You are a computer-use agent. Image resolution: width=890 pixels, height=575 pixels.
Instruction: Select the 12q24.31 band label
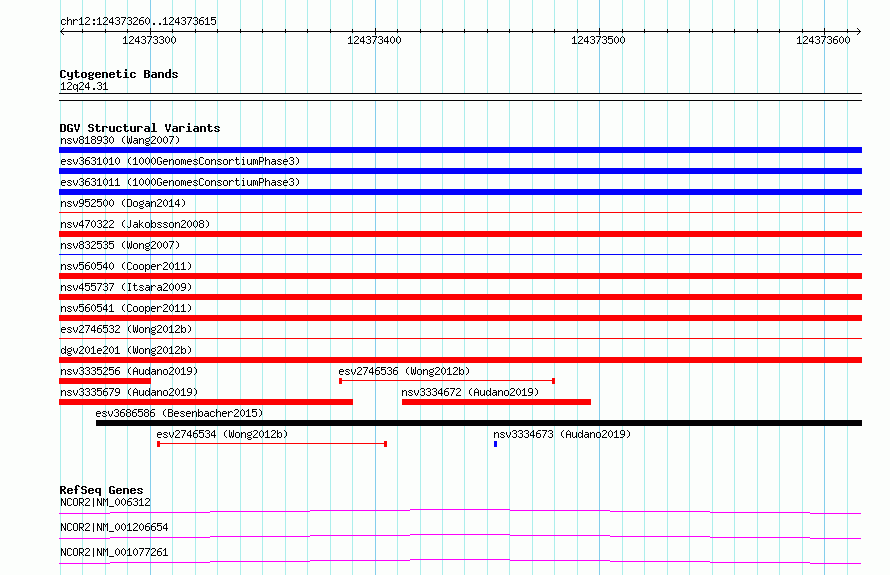coord(84,86)
